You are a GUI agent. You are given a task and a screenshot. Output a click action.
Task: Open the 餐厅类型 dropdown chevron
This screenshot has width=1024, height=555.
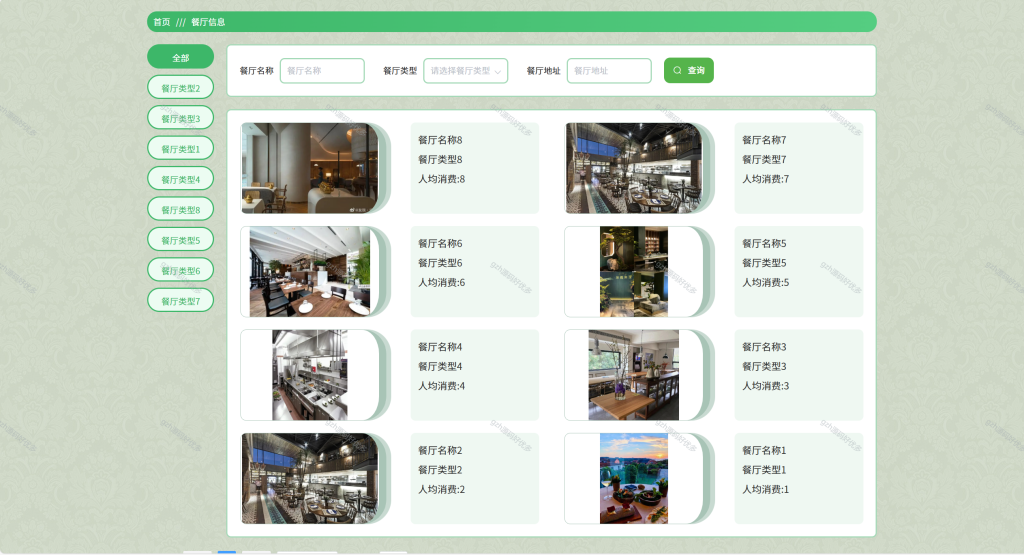point(498,71)
